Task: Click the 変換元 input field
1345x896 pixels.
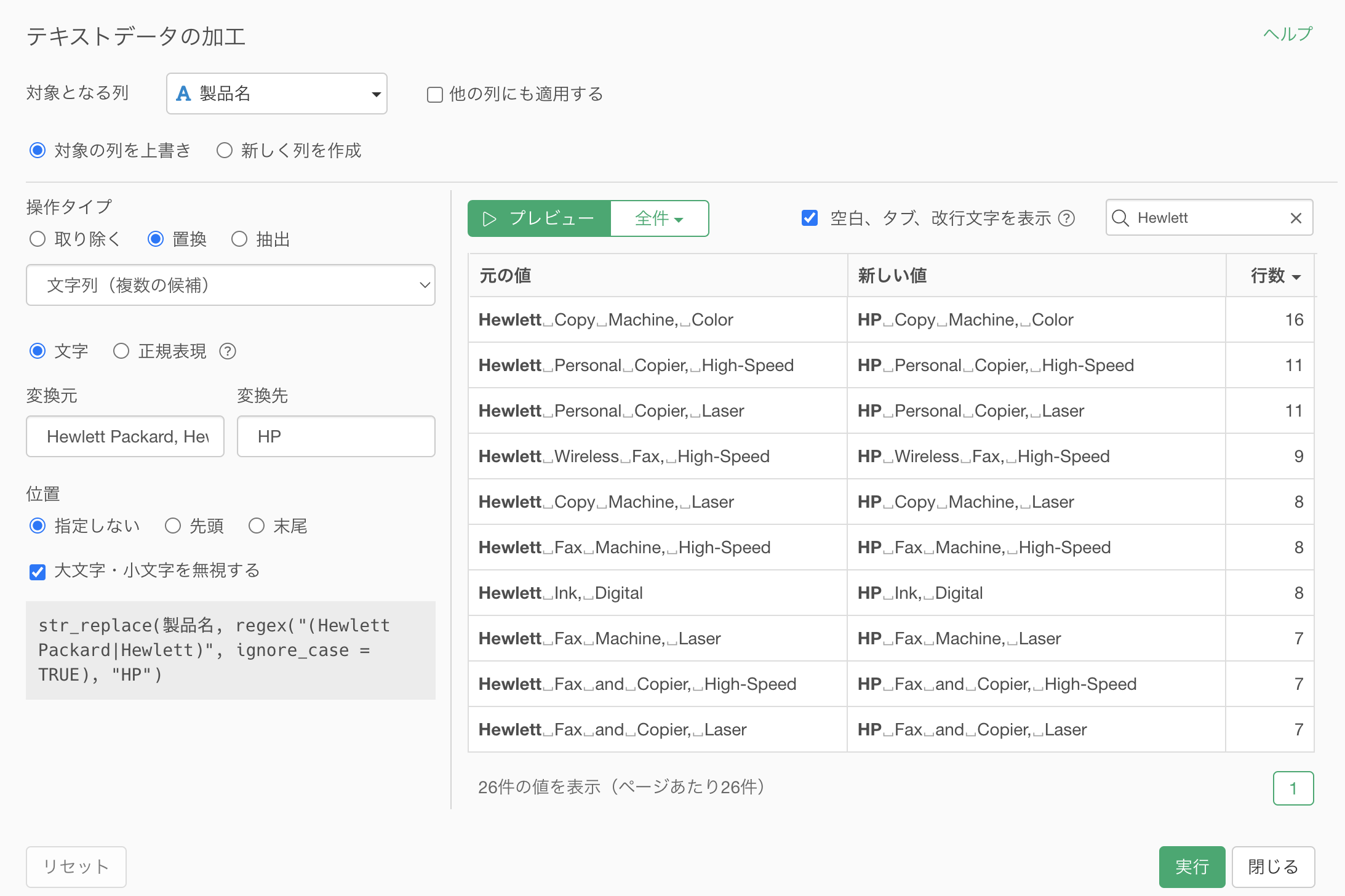Action: (125, 436)
